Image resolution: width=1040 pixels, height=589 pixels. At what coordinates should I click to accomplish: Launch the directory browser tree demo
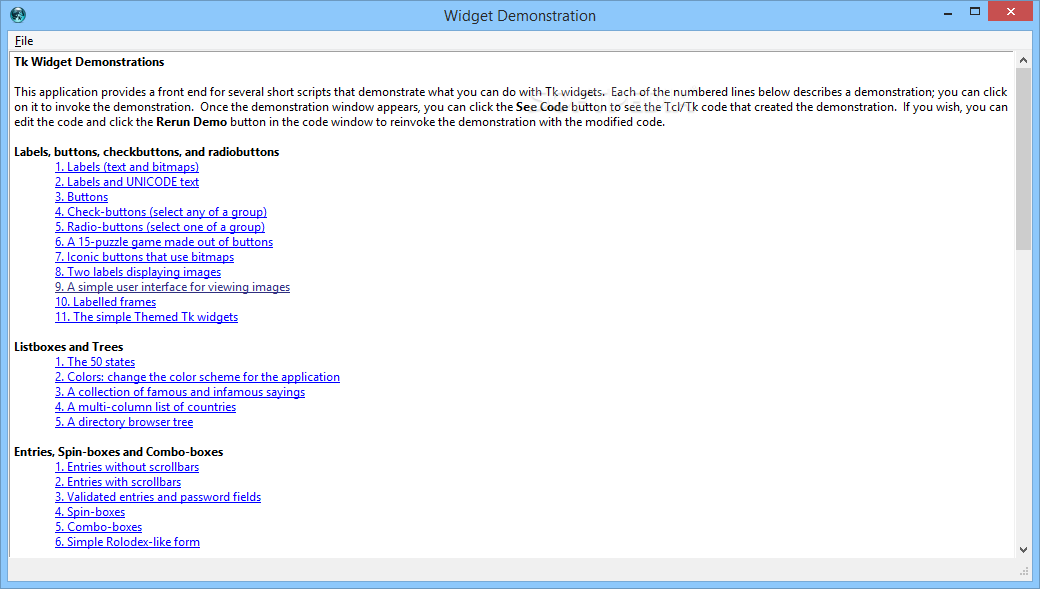pos(124,422)
